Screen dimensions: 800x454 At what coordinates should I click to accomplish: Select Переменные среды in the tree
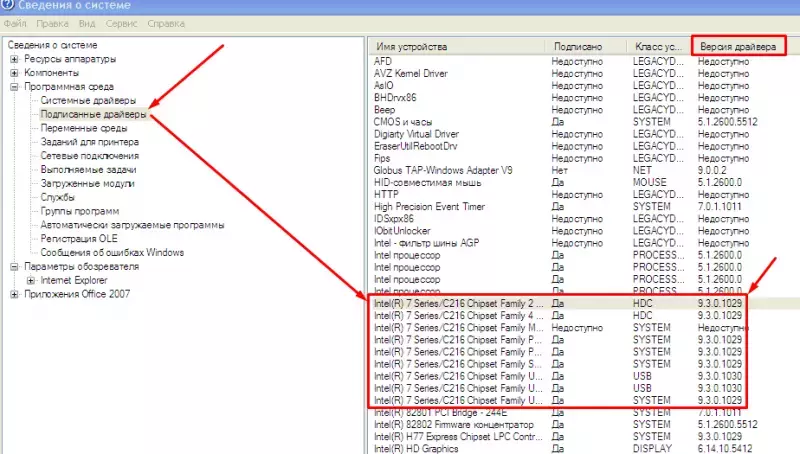pos(84,128)
